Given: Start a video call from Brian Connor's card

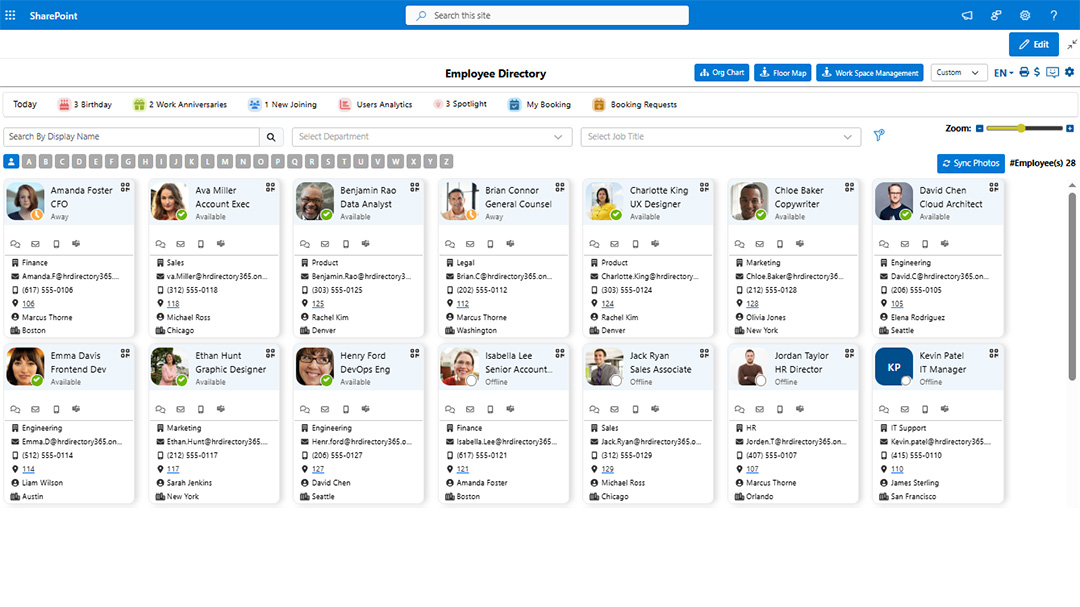Looking at the screenshot, I should [508, 243].
